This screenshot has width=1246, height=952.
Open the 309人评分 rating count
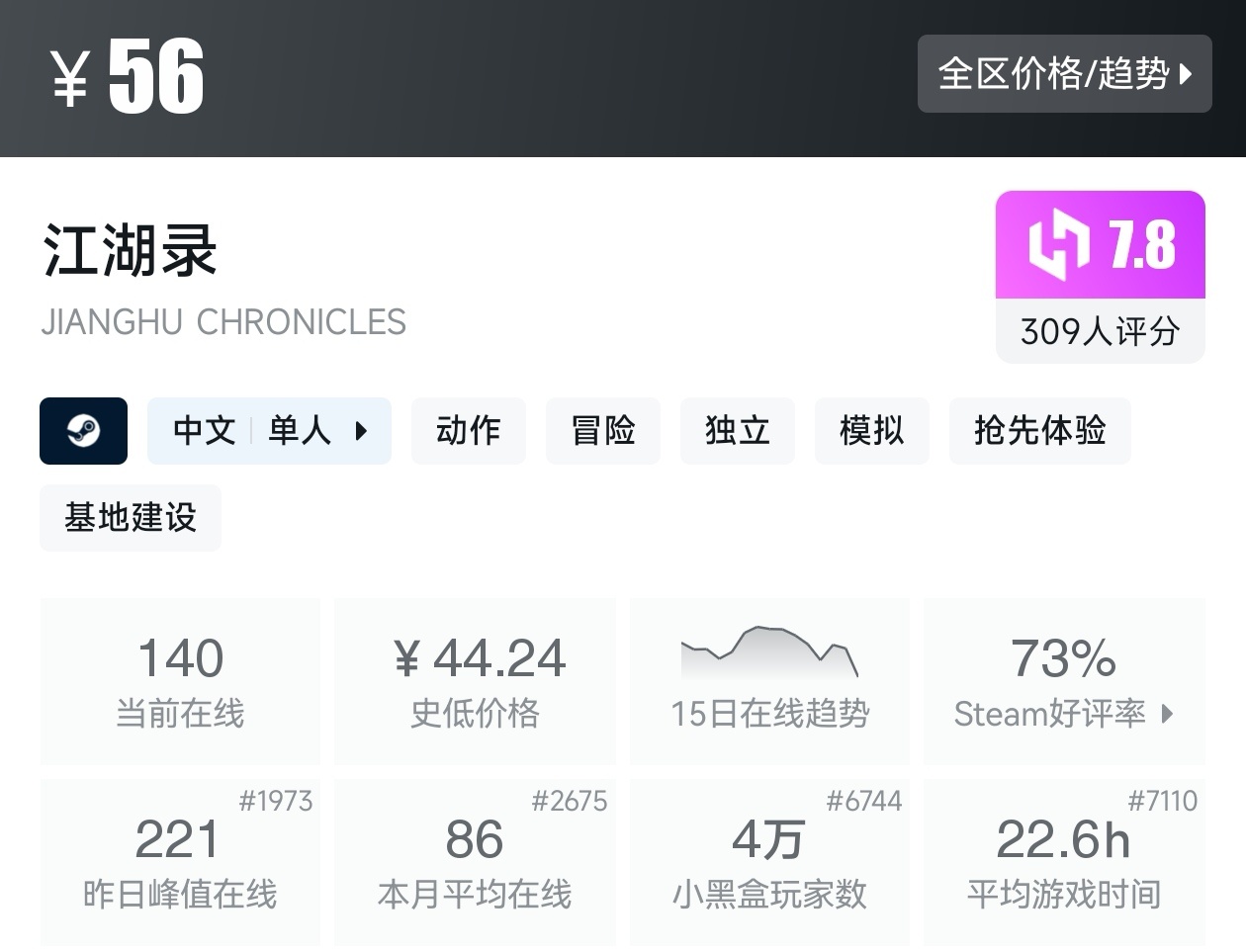pyautogui.click(x=1100, y=331)
